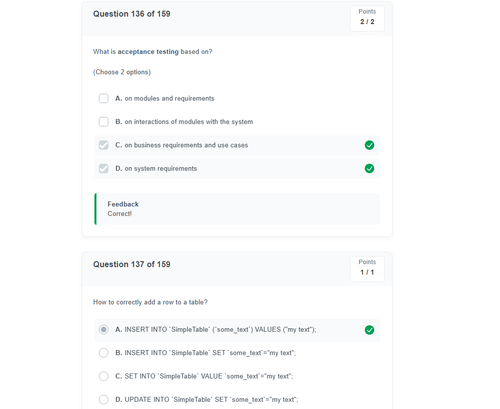The height and width of the screenshot is (409, 500).
Task: Click the 'How to correctly add a row' question text
Action: coord(150,302)
